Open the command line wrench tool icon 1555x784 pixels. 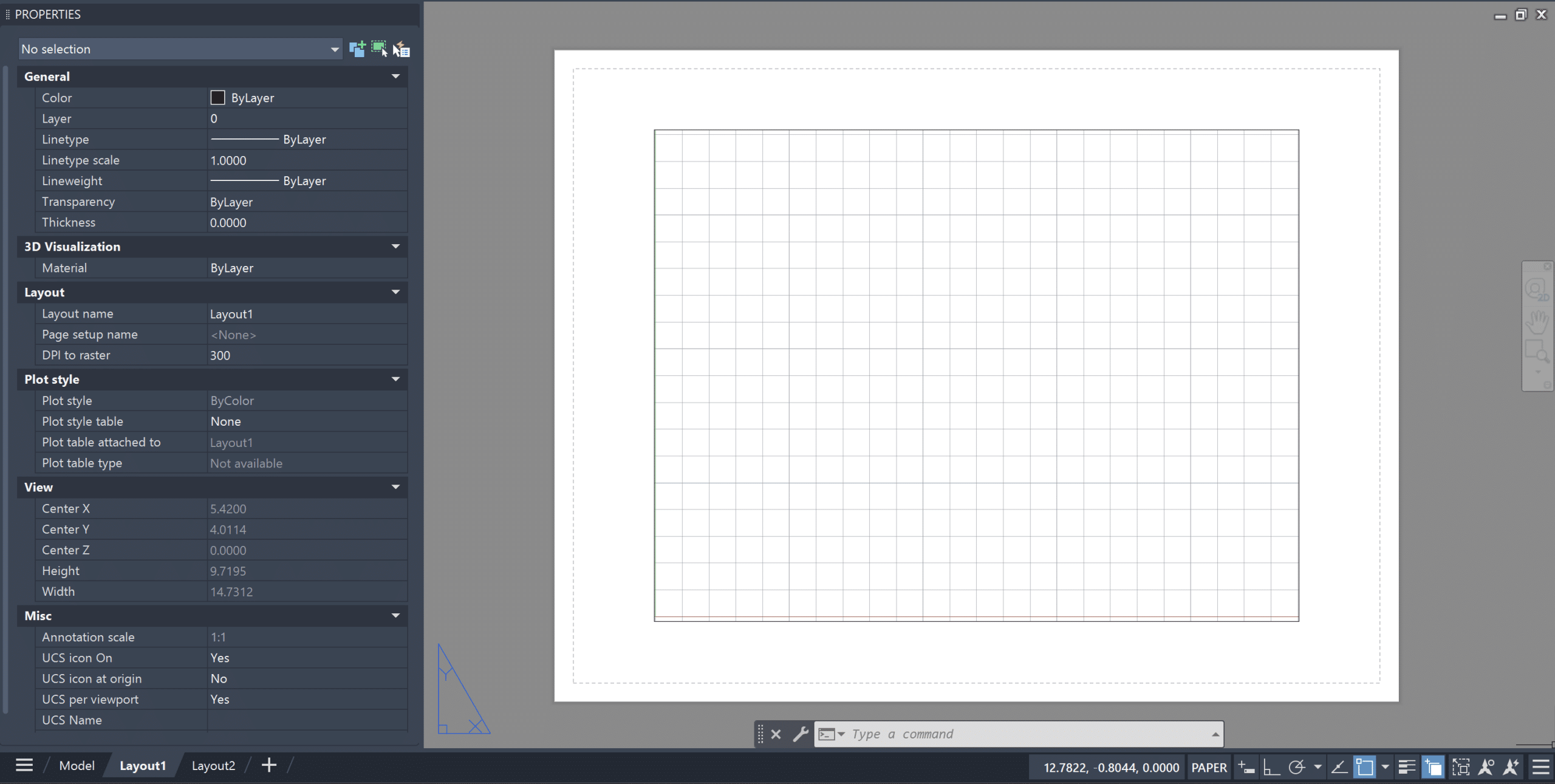tap(801, 734)
